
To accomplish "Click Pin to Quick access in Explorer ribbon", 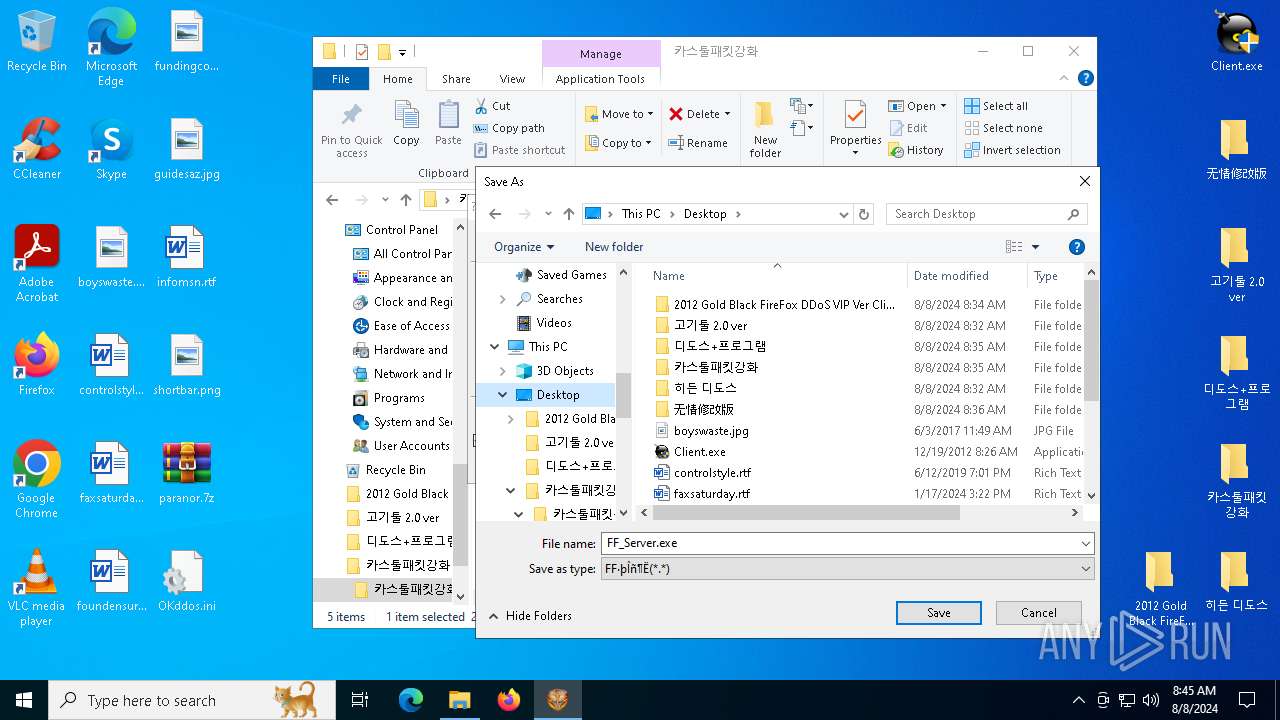I will (x=351, y=129).
